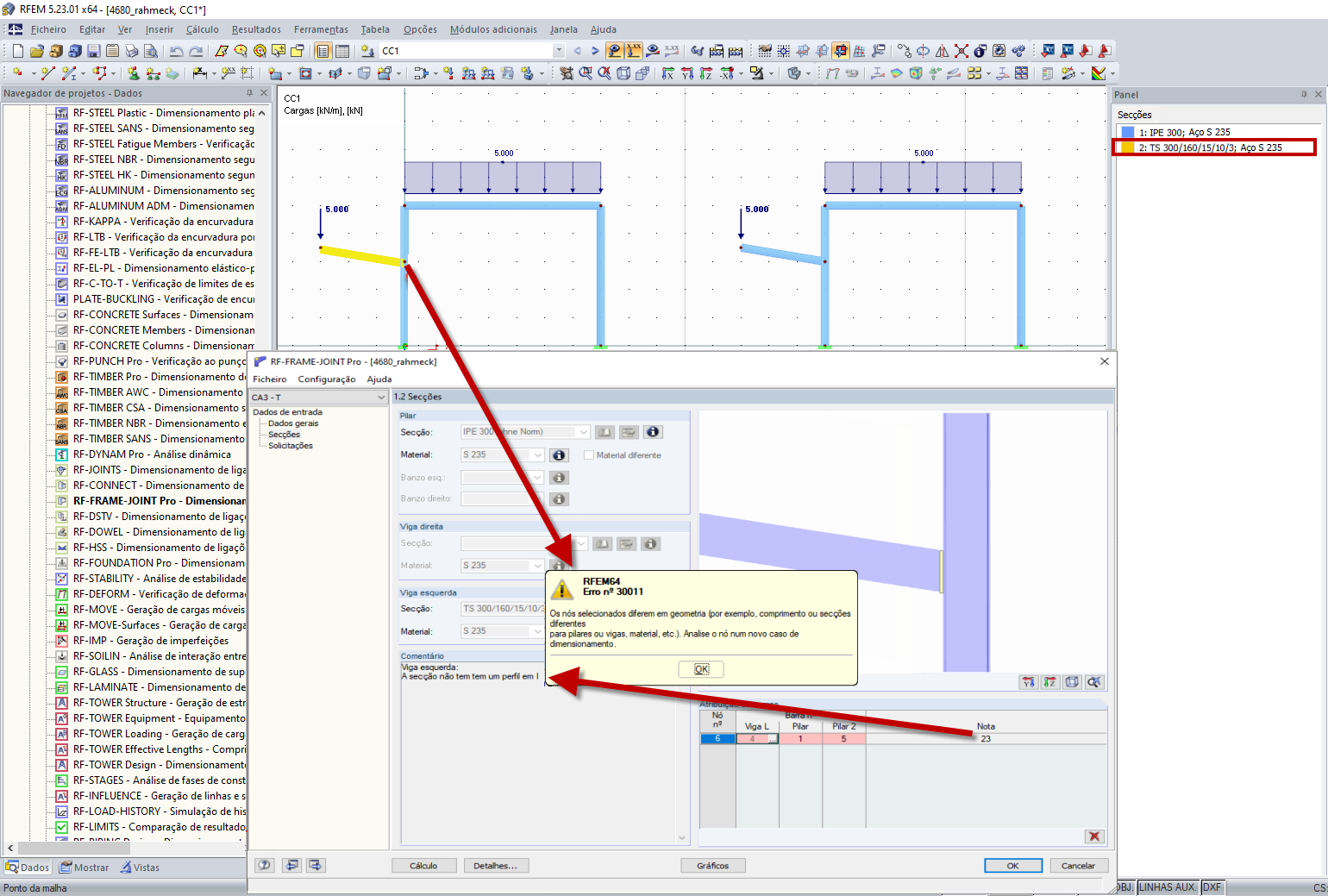The image size is (1328, 896).
Task: Switch preview to isometric view
Action: (x=1072, y=682)
